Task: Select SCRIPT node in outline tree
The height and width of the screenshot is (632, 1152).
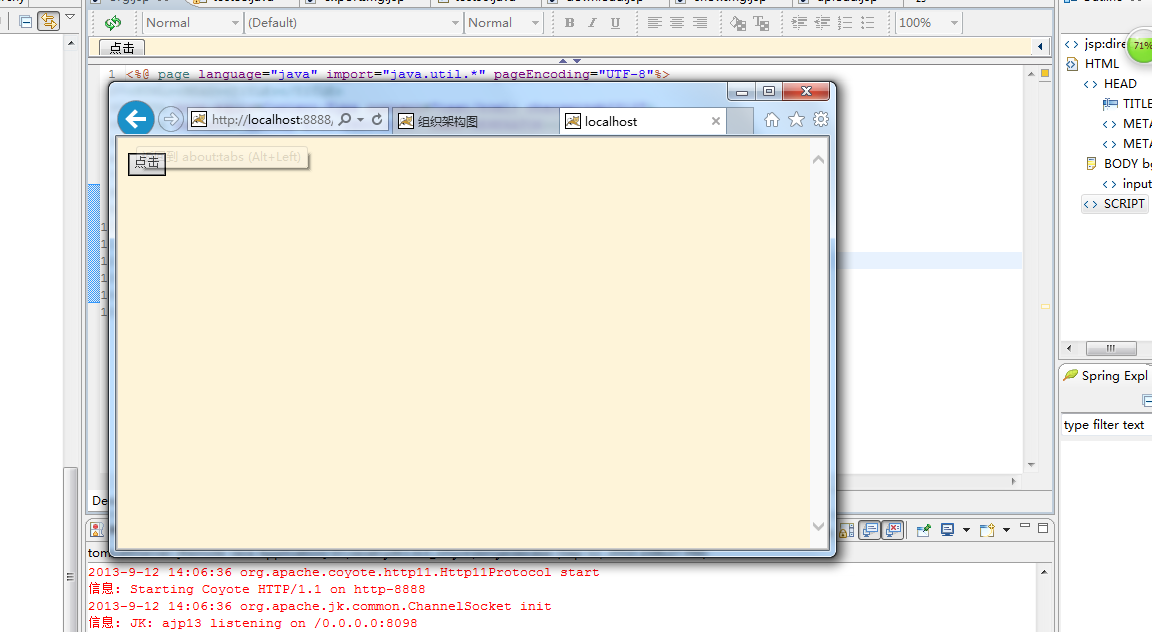Action: tap(1124, 203)
